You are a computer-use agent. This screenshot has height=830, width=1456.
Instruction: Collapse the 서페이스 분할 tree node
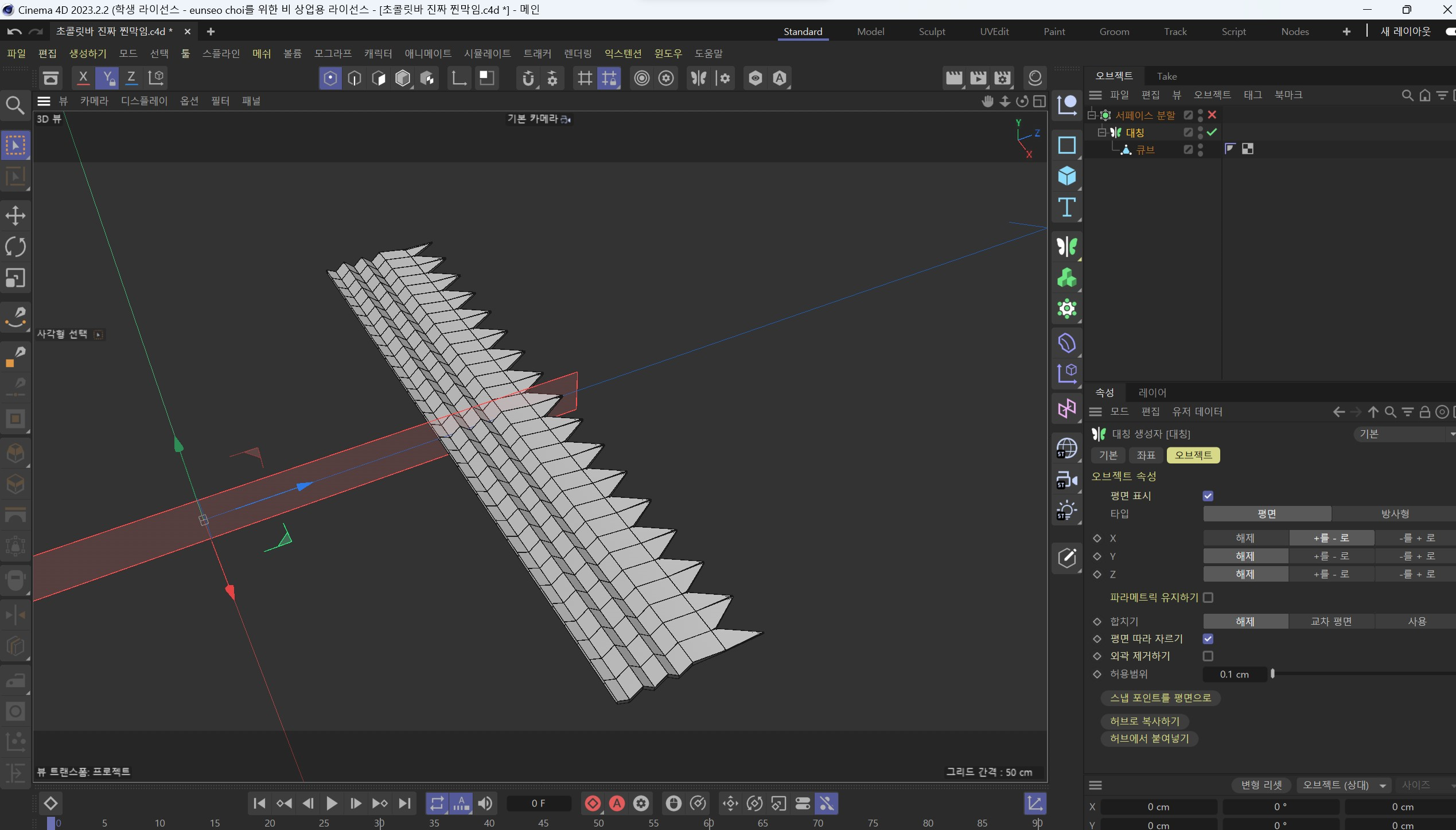click(1092, 115)
